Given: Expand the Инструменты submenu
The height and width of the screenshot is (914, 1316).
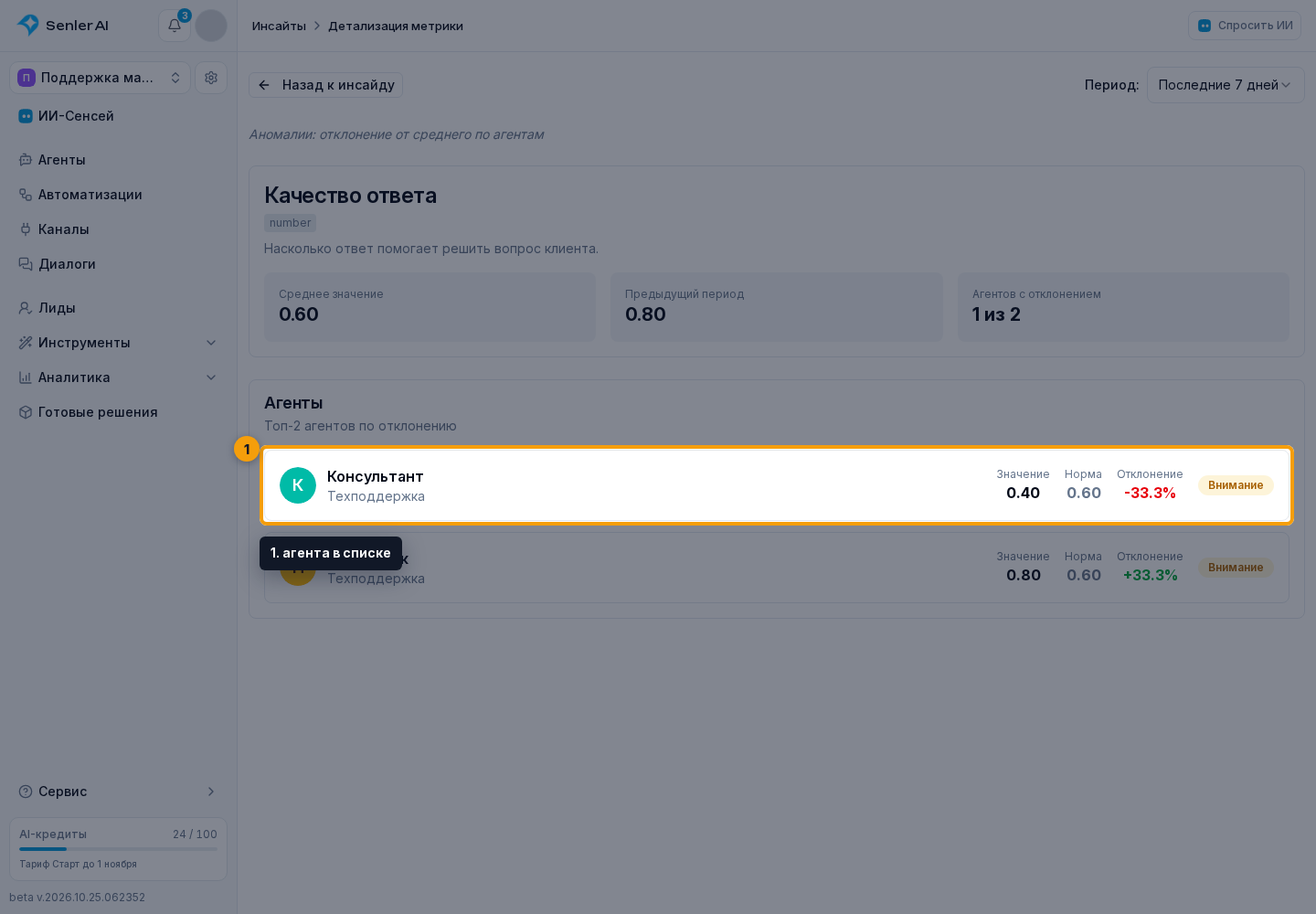Looking at the screenshot, I should coord(119,343).
